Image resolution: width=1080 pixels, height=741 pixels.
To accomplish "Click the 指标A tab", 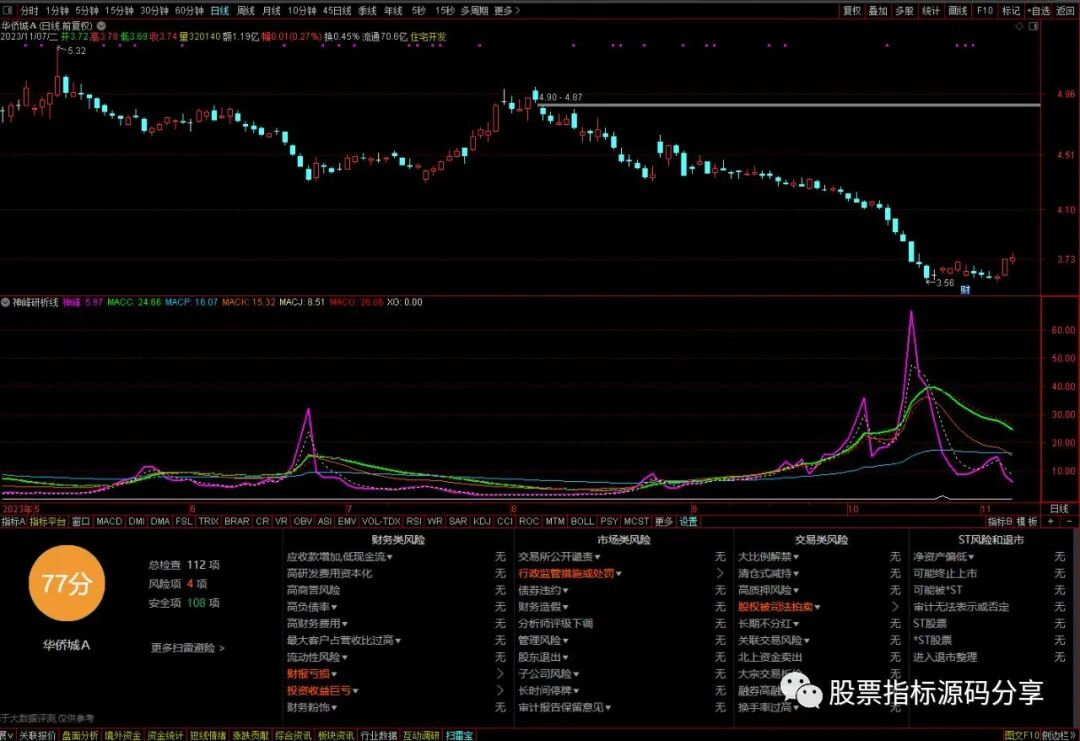I will (13, 521).
